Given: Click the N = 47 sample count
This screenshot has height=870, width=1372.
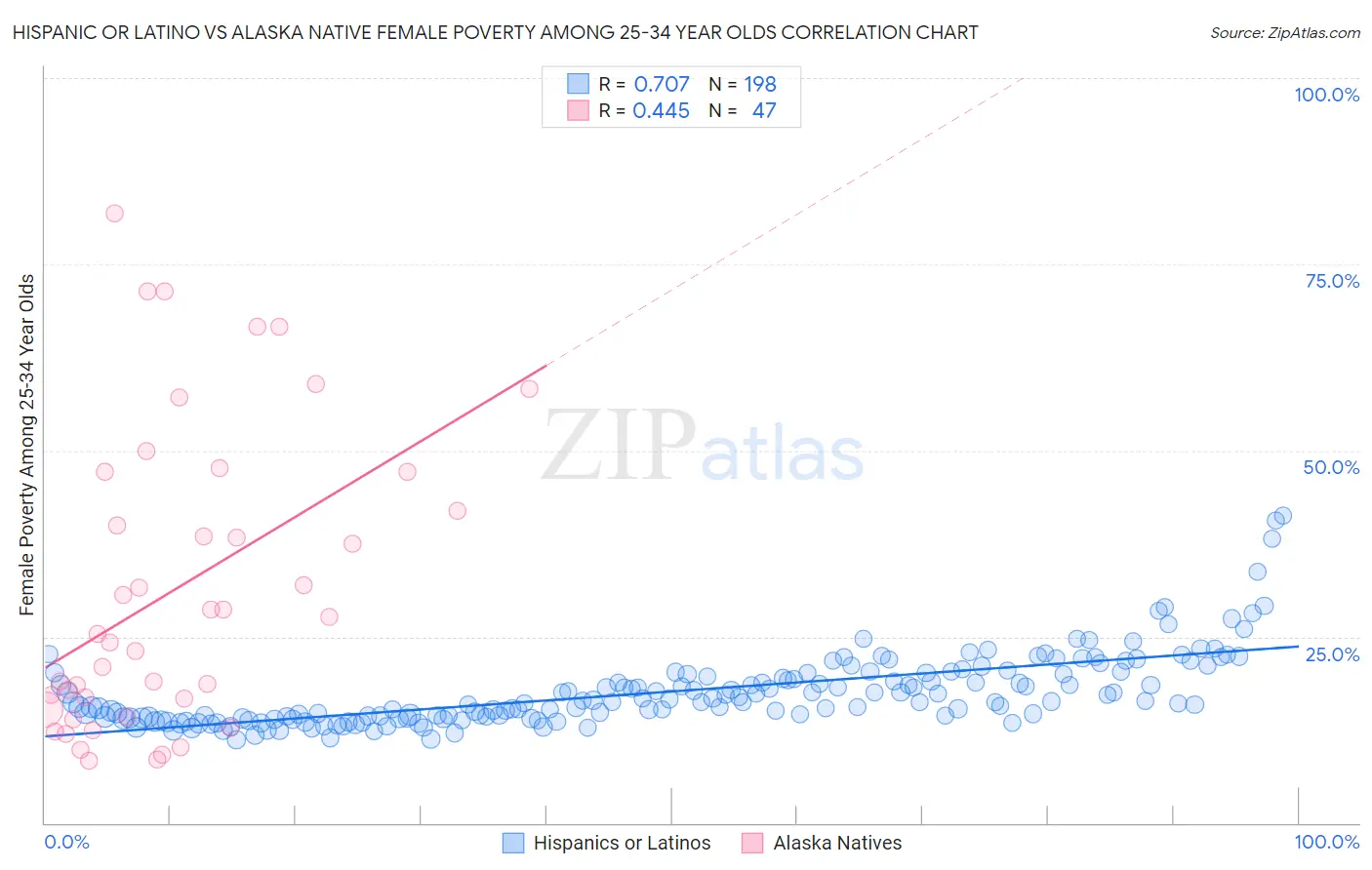Looking at the screenshot, I should pos(743,110).
